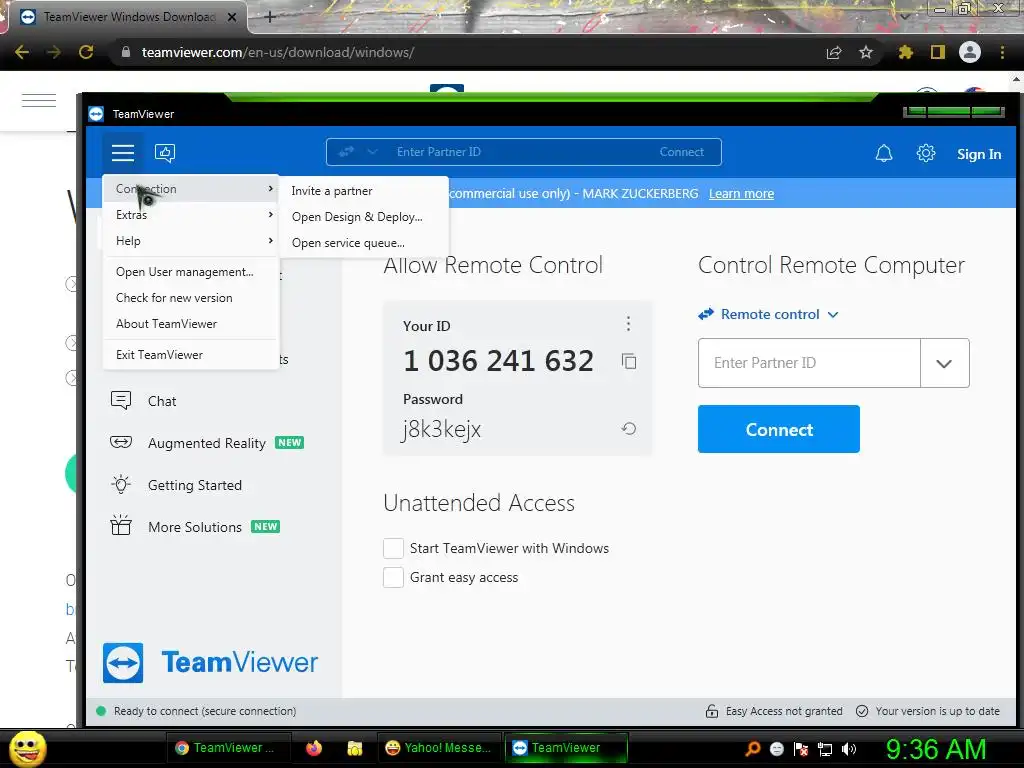Go back in the browser

pyautogui.click(x=22, y=52)
